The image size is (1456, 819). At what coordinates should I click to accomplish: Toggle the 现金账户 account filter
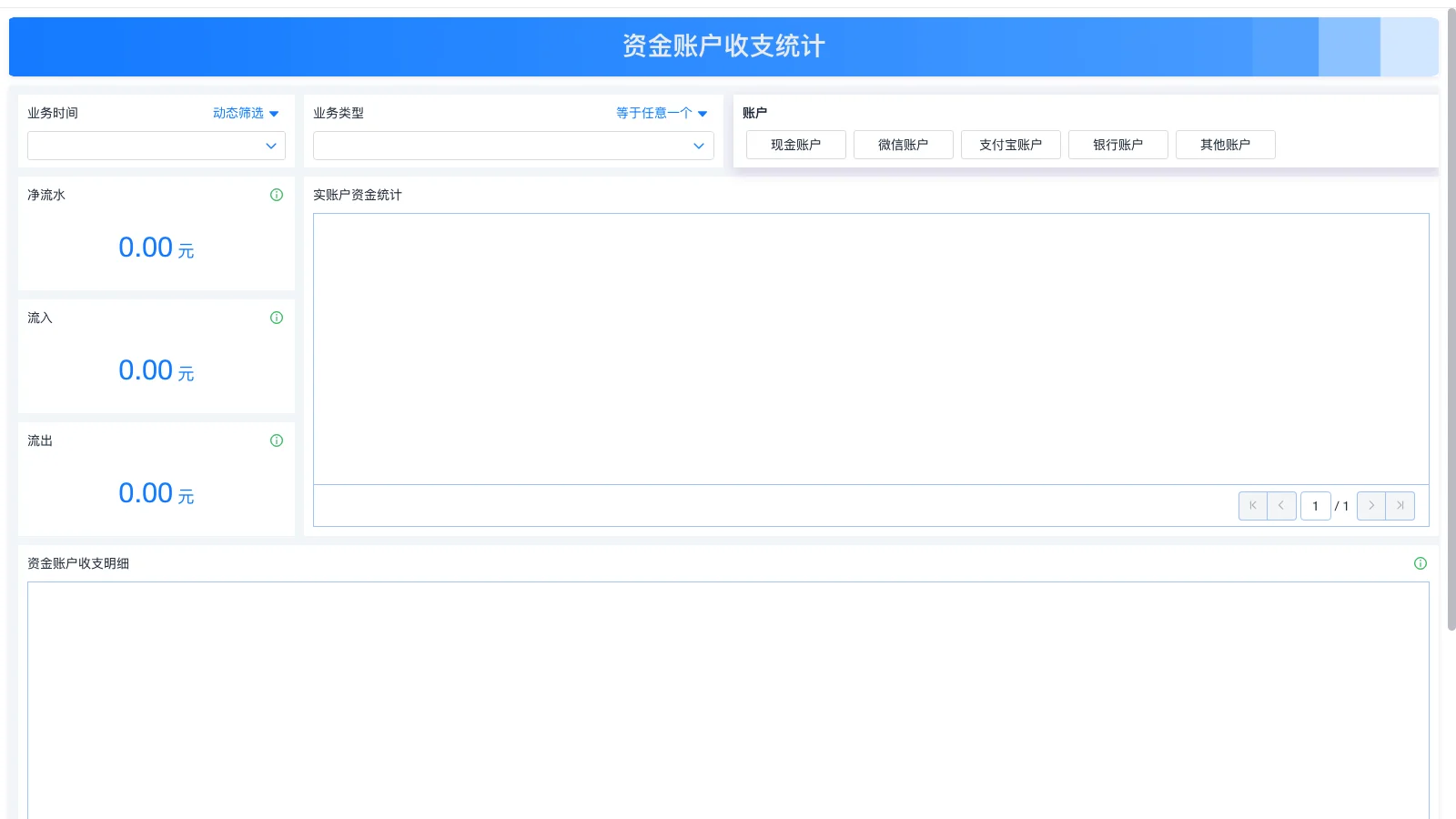pos(795,144)
